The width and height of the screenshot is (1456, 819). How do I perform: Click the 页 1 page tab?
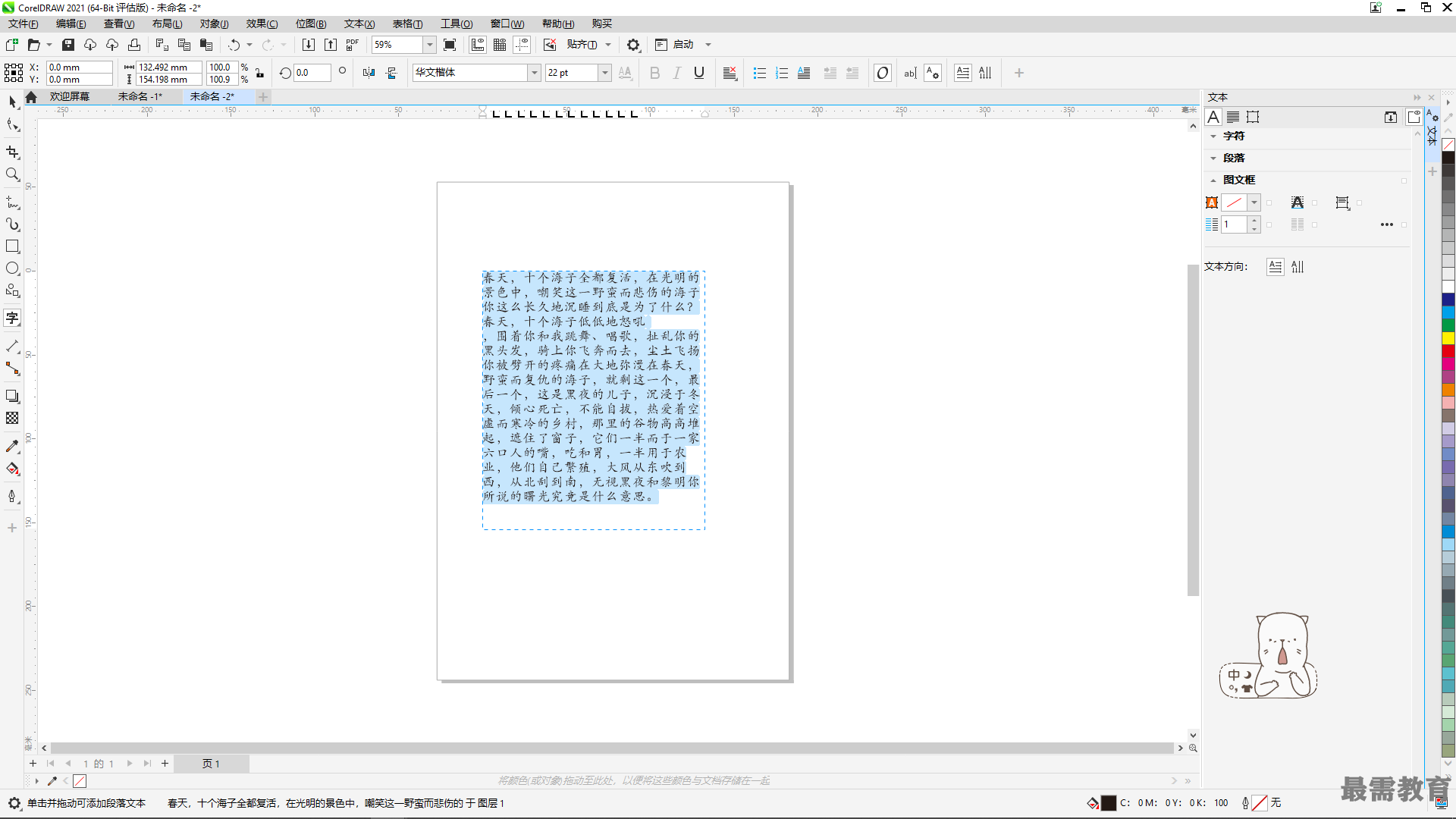click(x=211, y=764)
